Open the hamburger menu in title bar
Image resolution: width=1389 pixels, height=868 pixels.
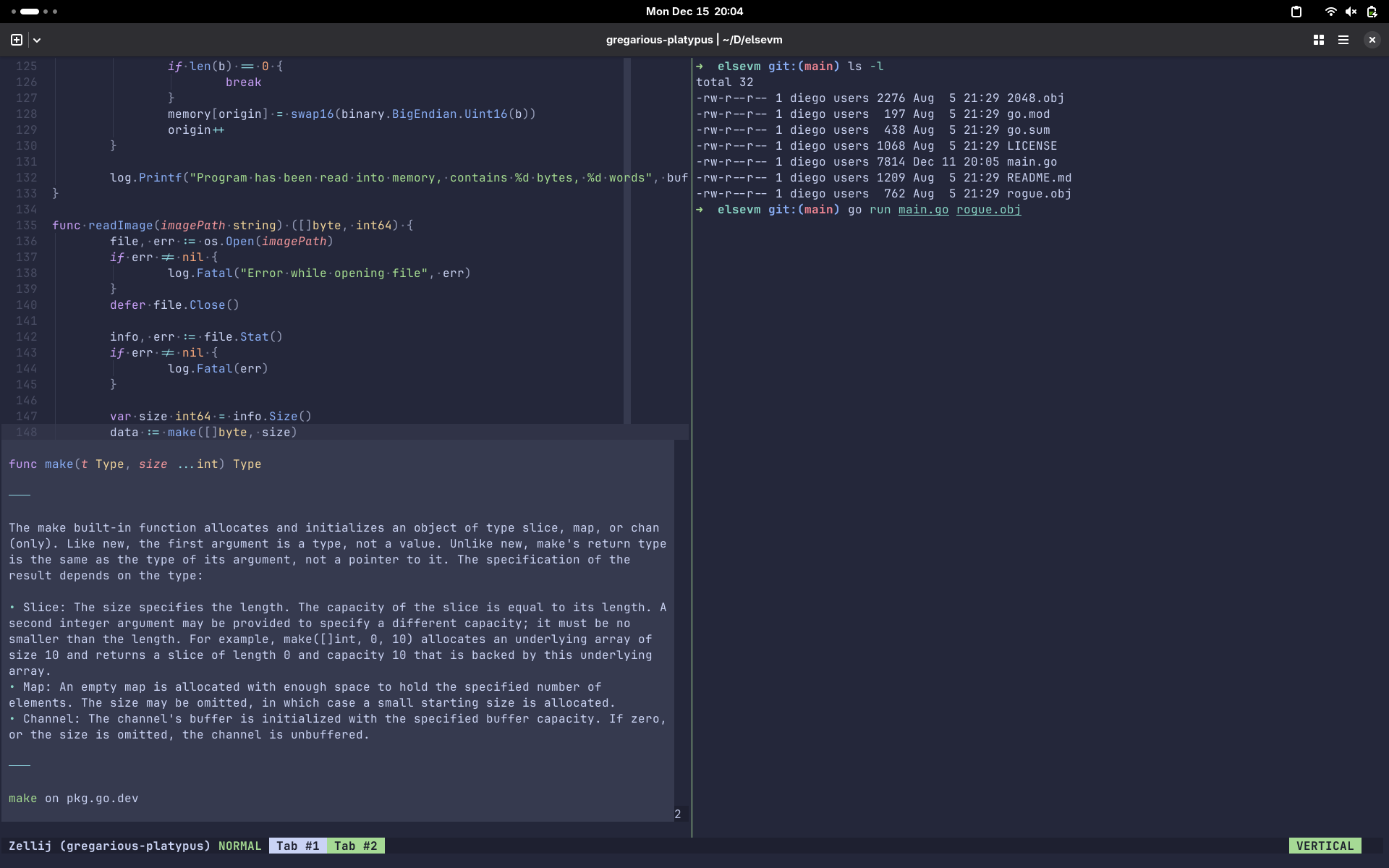[1343, 40]
